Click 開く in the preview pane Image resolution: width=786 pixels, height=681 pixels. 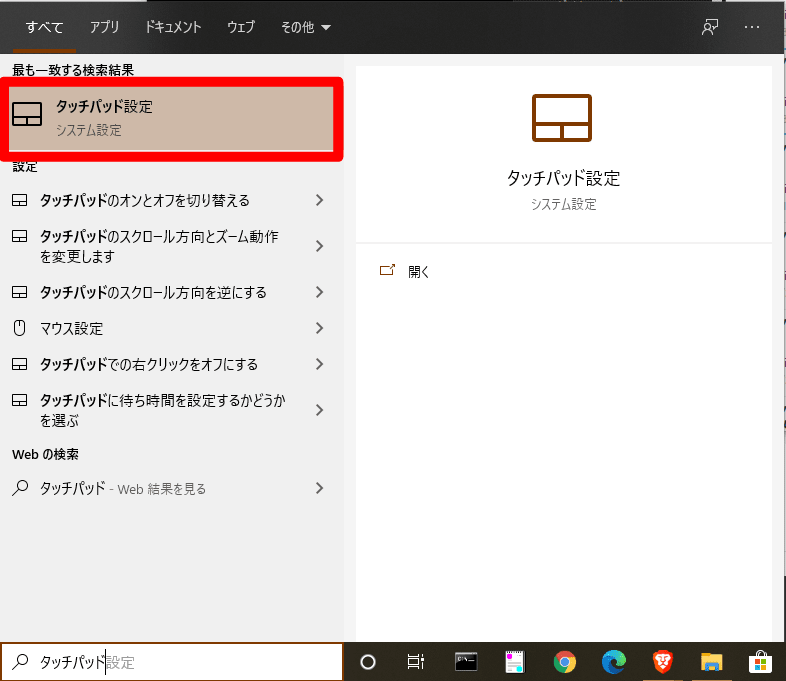click(x=419, y=272)
